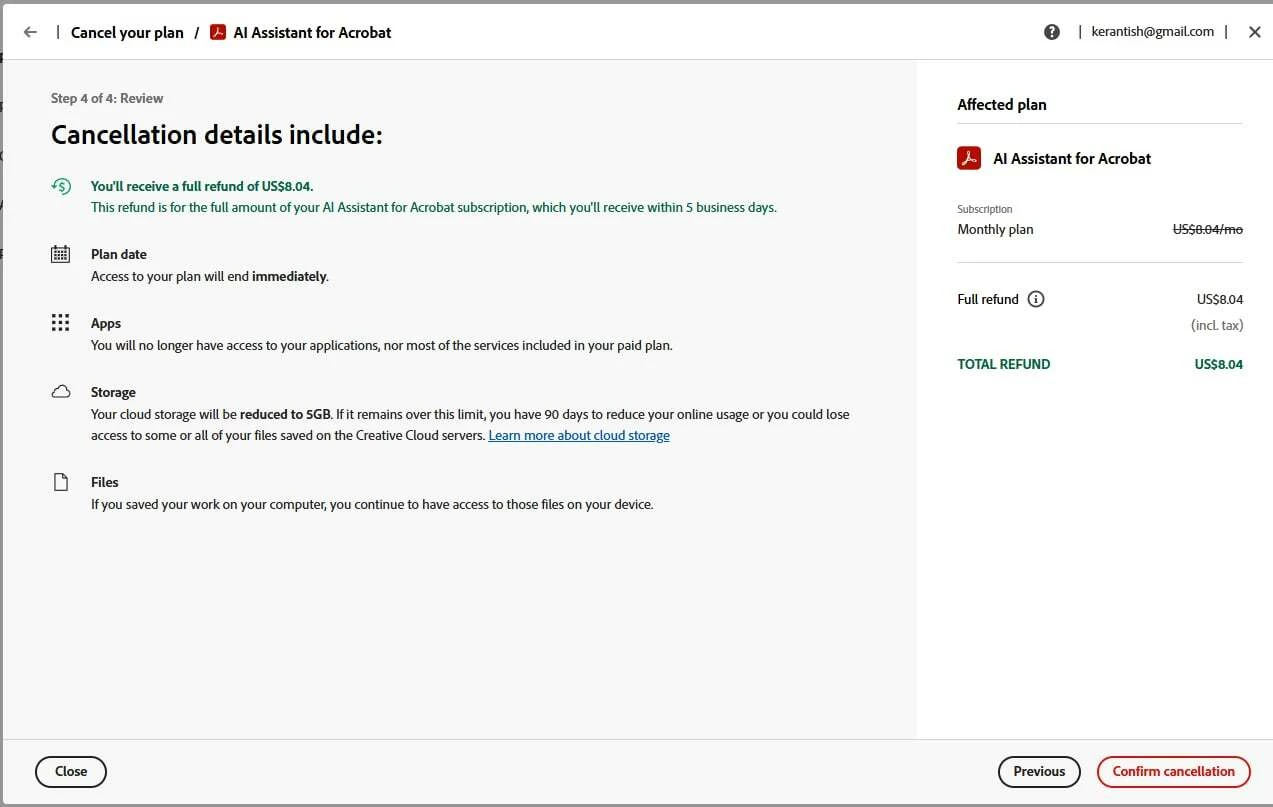Click the Subscription label
Viewport: 1273px width, 807px height.
[985, 209]
